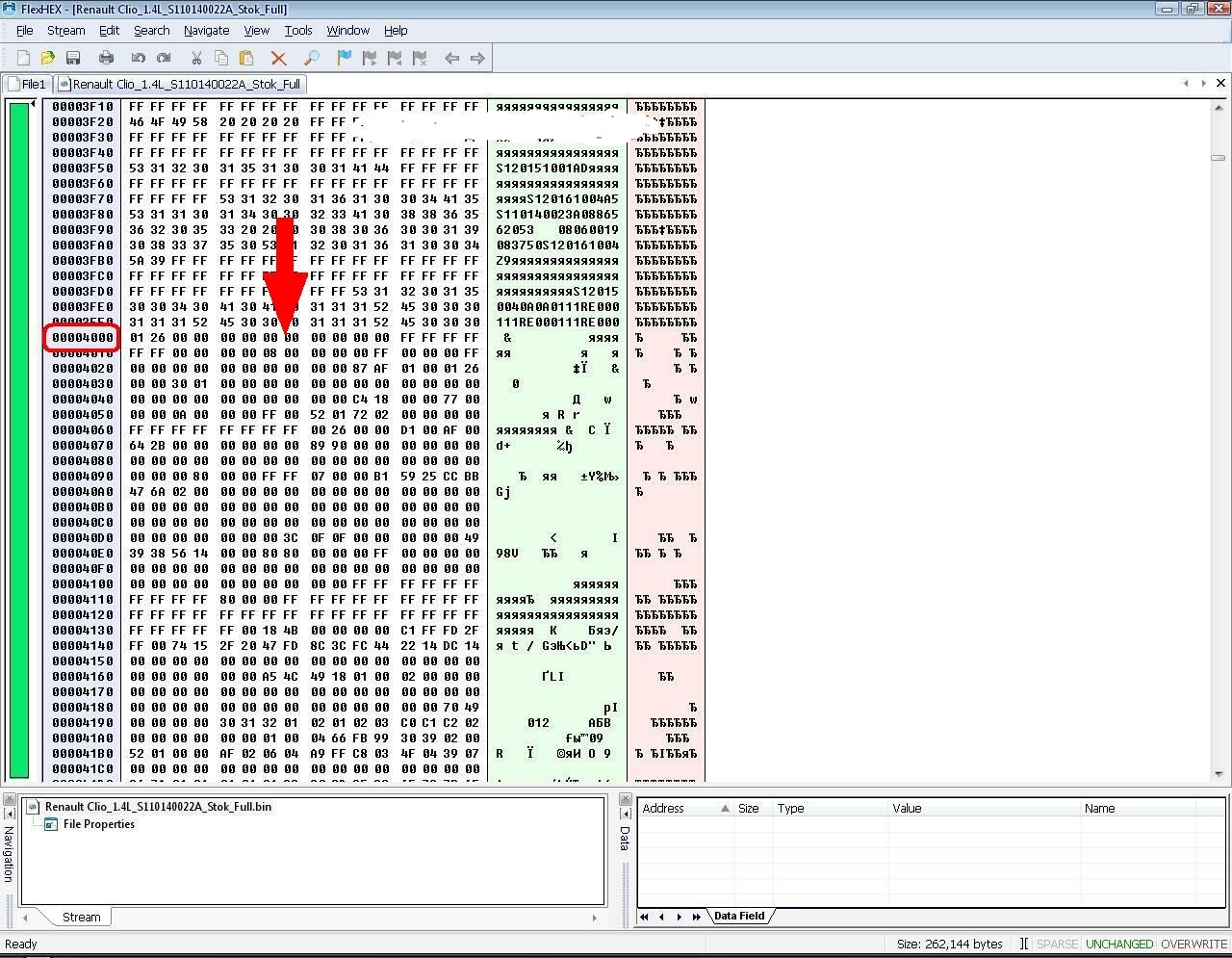Image resolution: width=1232 pixels, height=958 pixels.
Task: Open the Navigate menu
Action: click(x=206, y=31)
